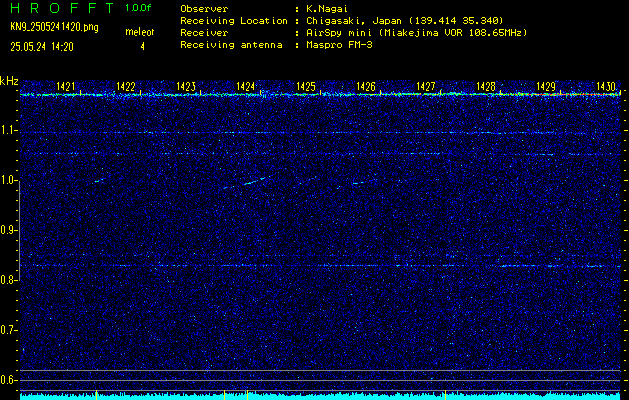This screenshot has width=629, height=400.
Task: Click the version number 1.00f
Action: click(138, 8)
